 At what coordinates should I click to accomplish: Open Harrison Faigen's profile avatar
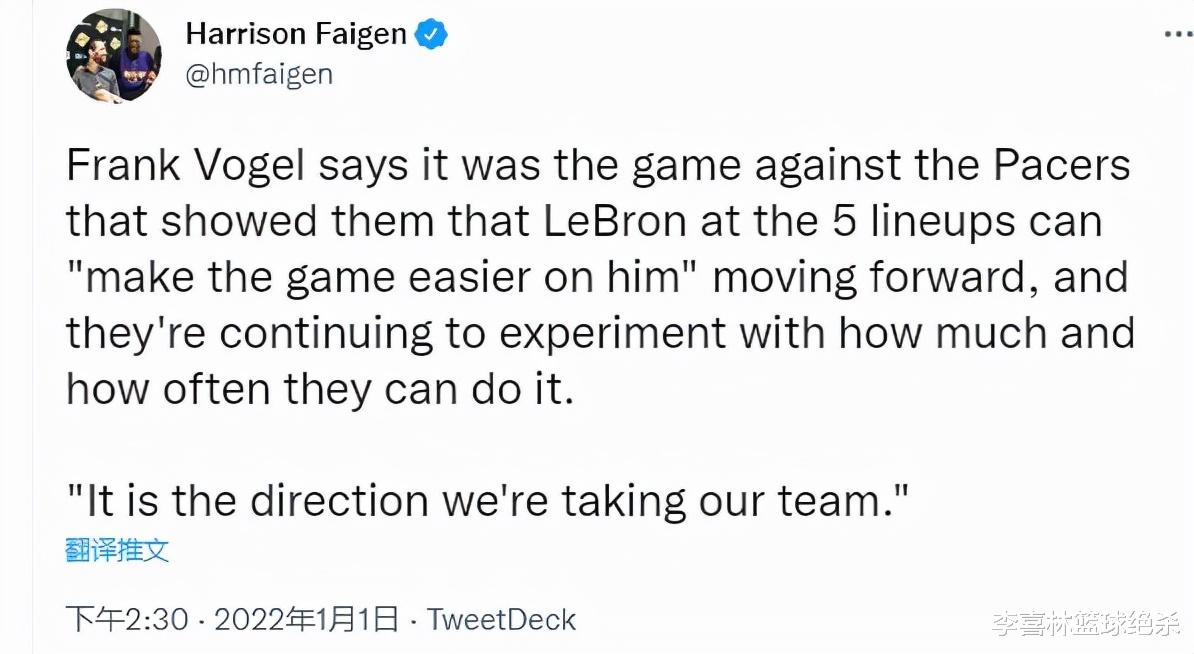114,56
